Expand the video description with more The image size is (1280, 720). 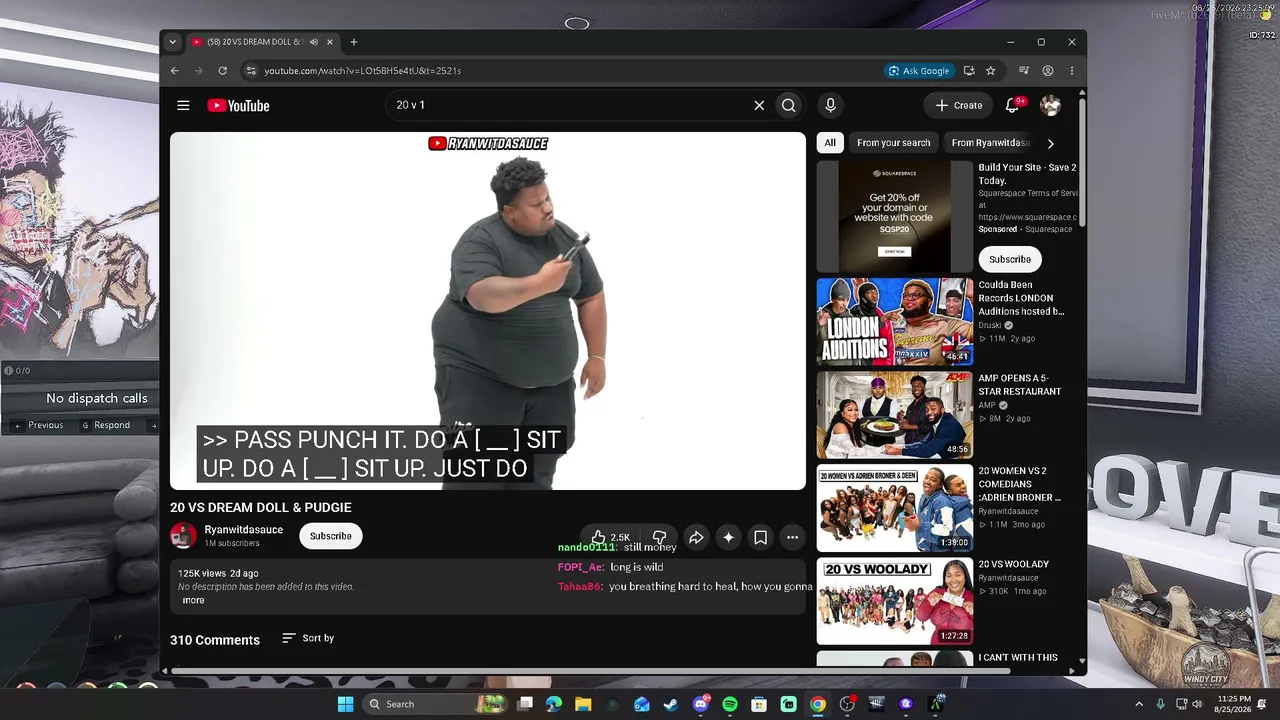[x=193, y=600]
